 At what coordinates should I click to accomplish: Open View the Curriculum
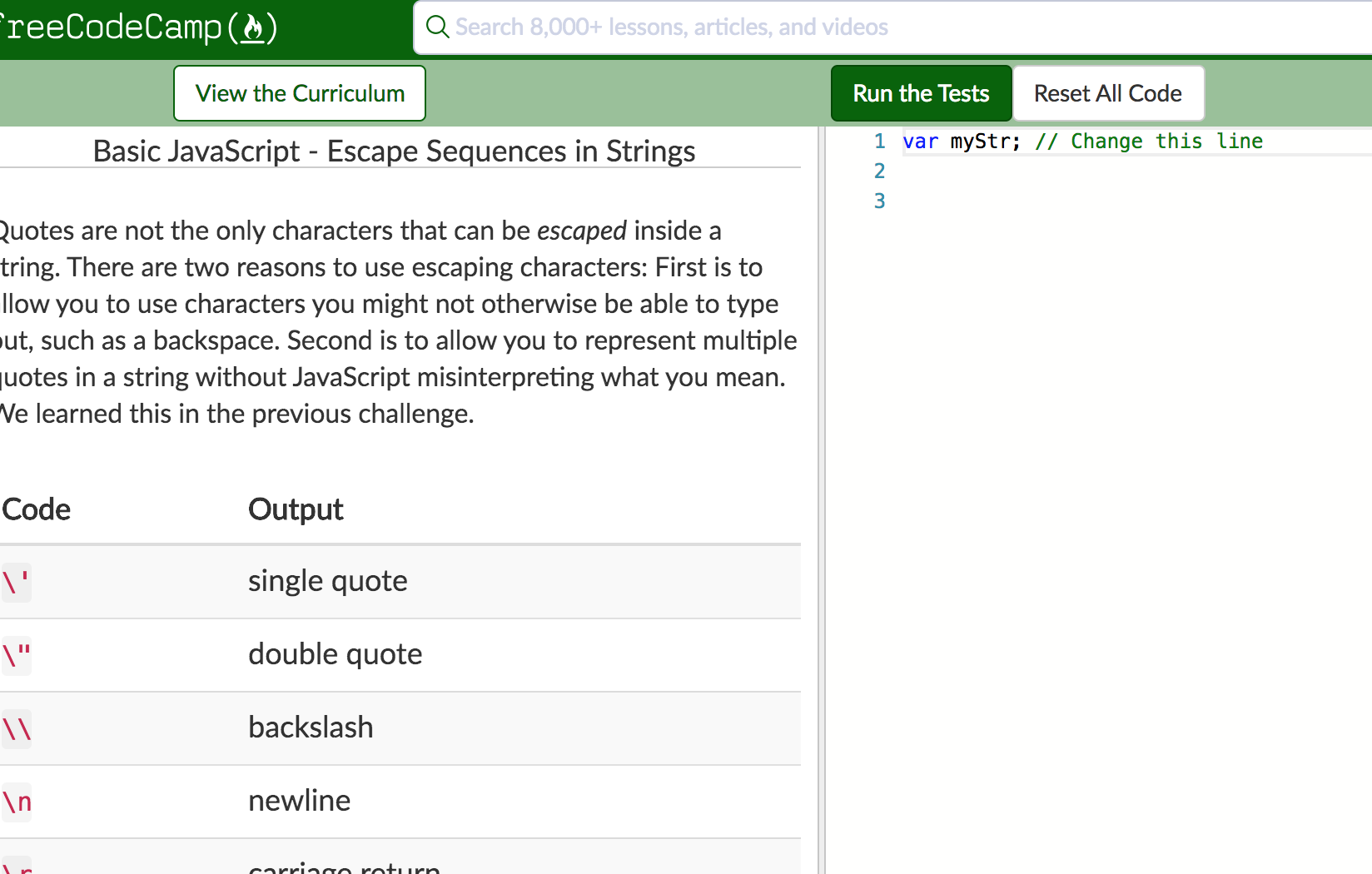[300, 93]
